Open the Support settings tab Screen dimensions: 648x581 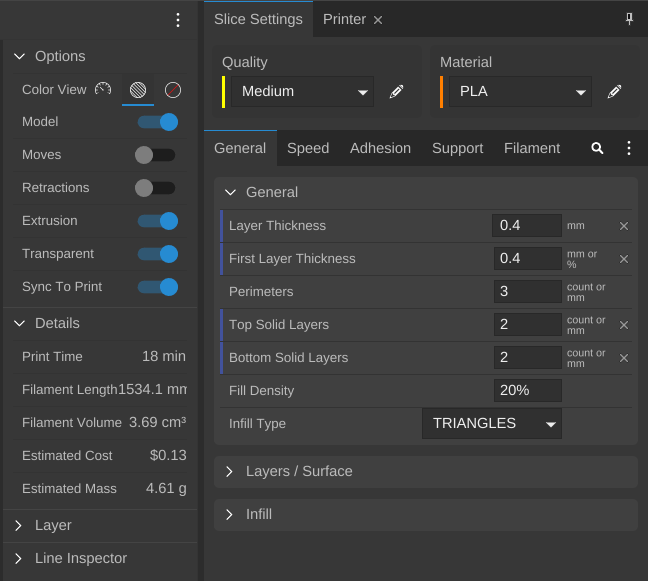pyautogui.click(x=457, y=148)
